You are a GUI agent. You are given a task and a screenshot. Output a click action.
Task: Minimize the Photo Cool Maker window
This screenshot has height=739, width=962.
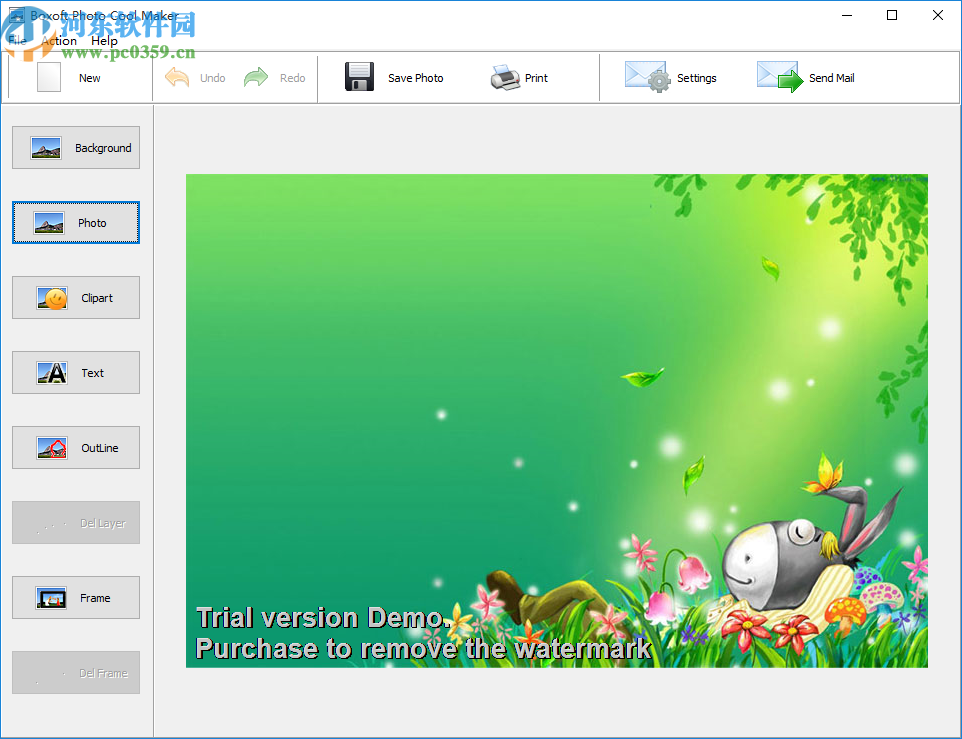click(847, 15)
